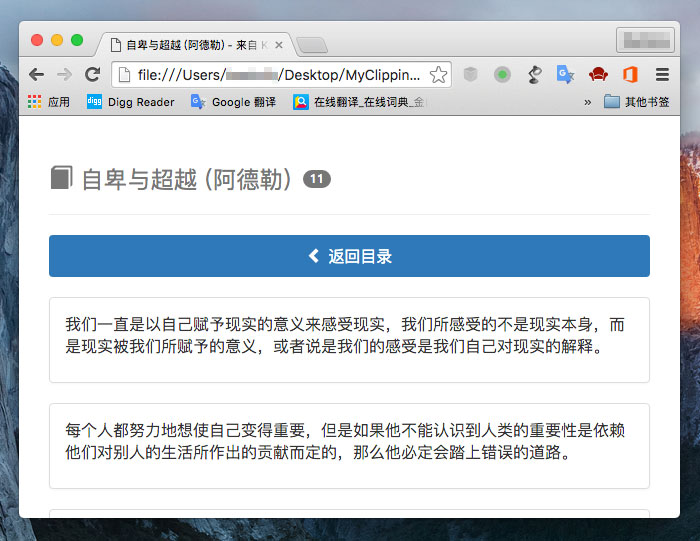This screenshot has height=541, width=700.
Task: Click the gray cube extension icon
Action: [x=470, y=75]
